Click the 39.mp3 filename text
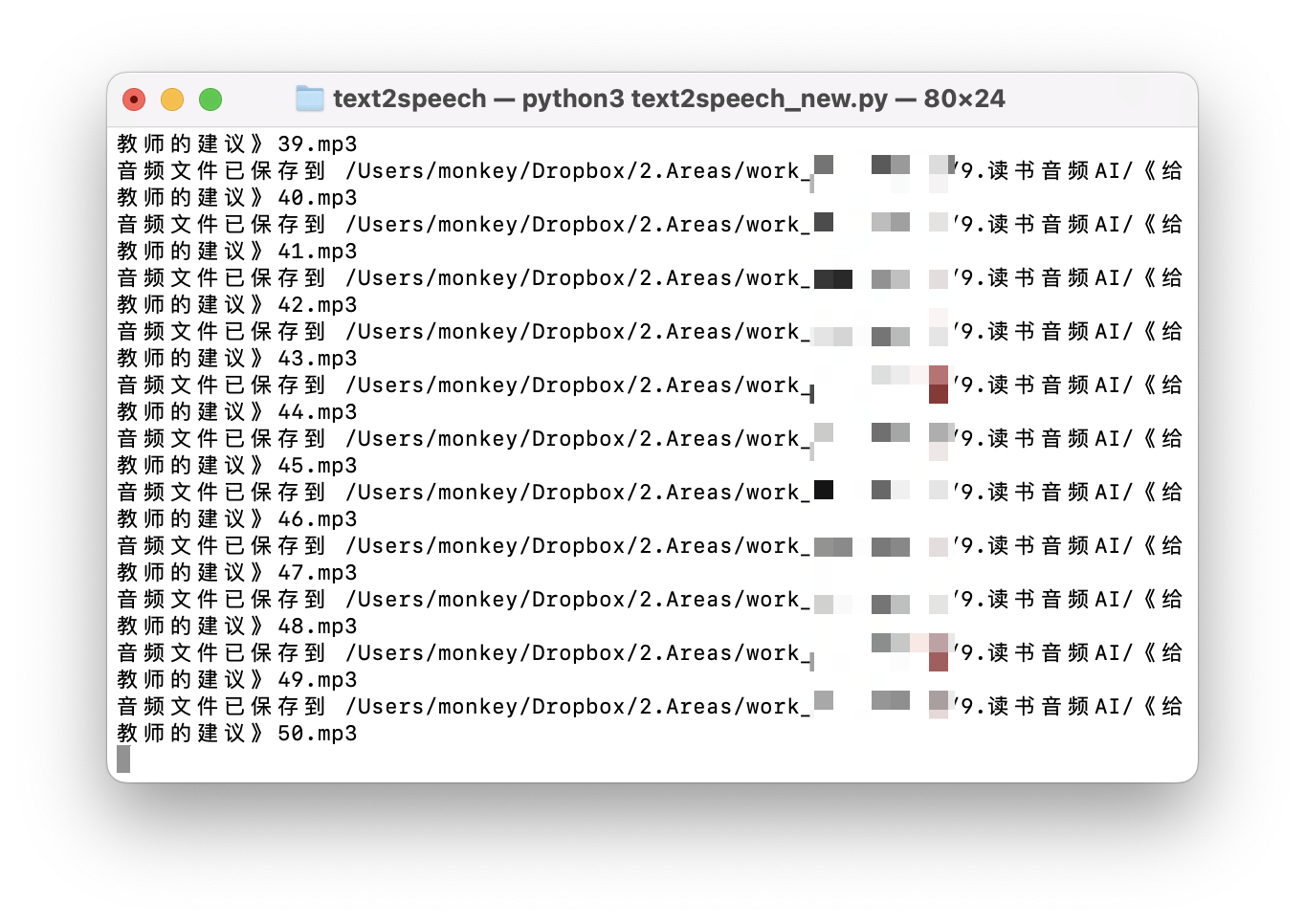 (317, 144)
